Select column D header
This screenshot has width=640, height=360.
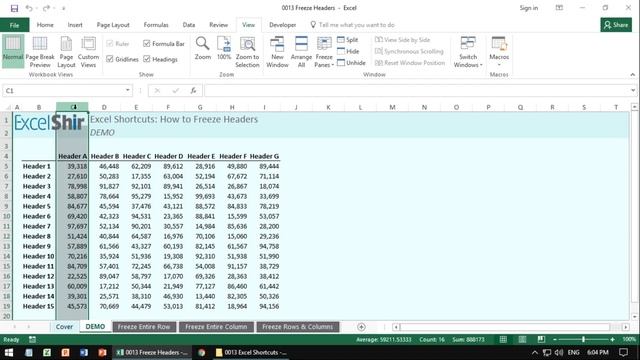click(104, 107)
